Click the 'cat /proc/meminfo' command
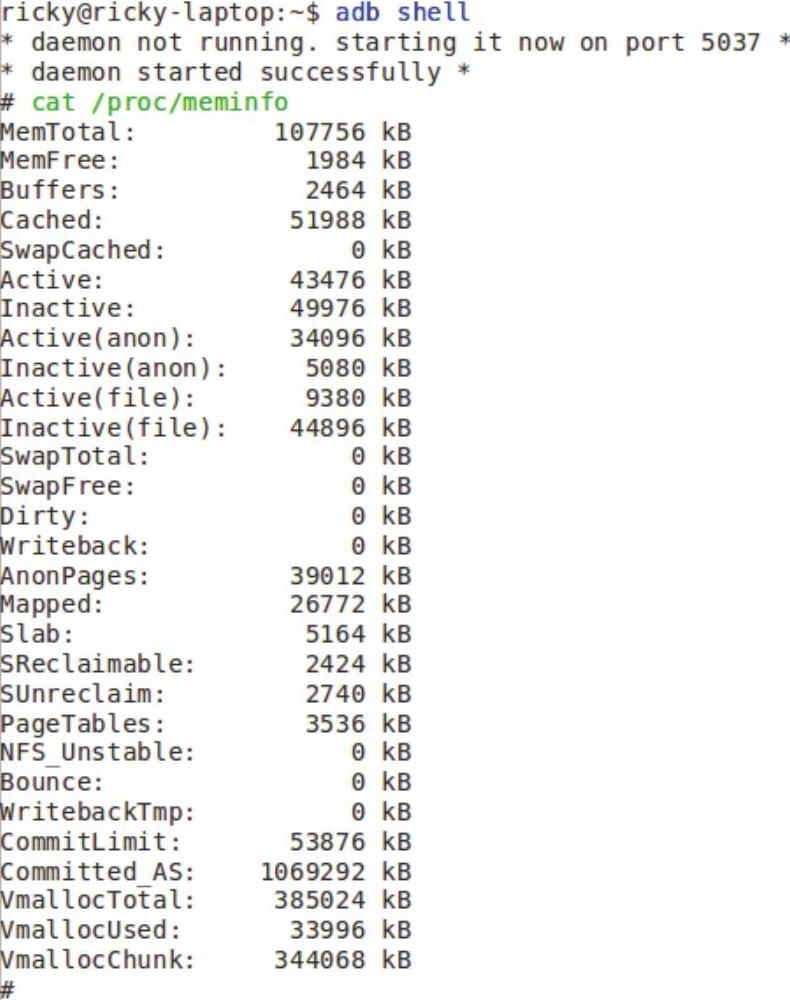Viewport: 790px width, 1000px height. pos(160,102)
